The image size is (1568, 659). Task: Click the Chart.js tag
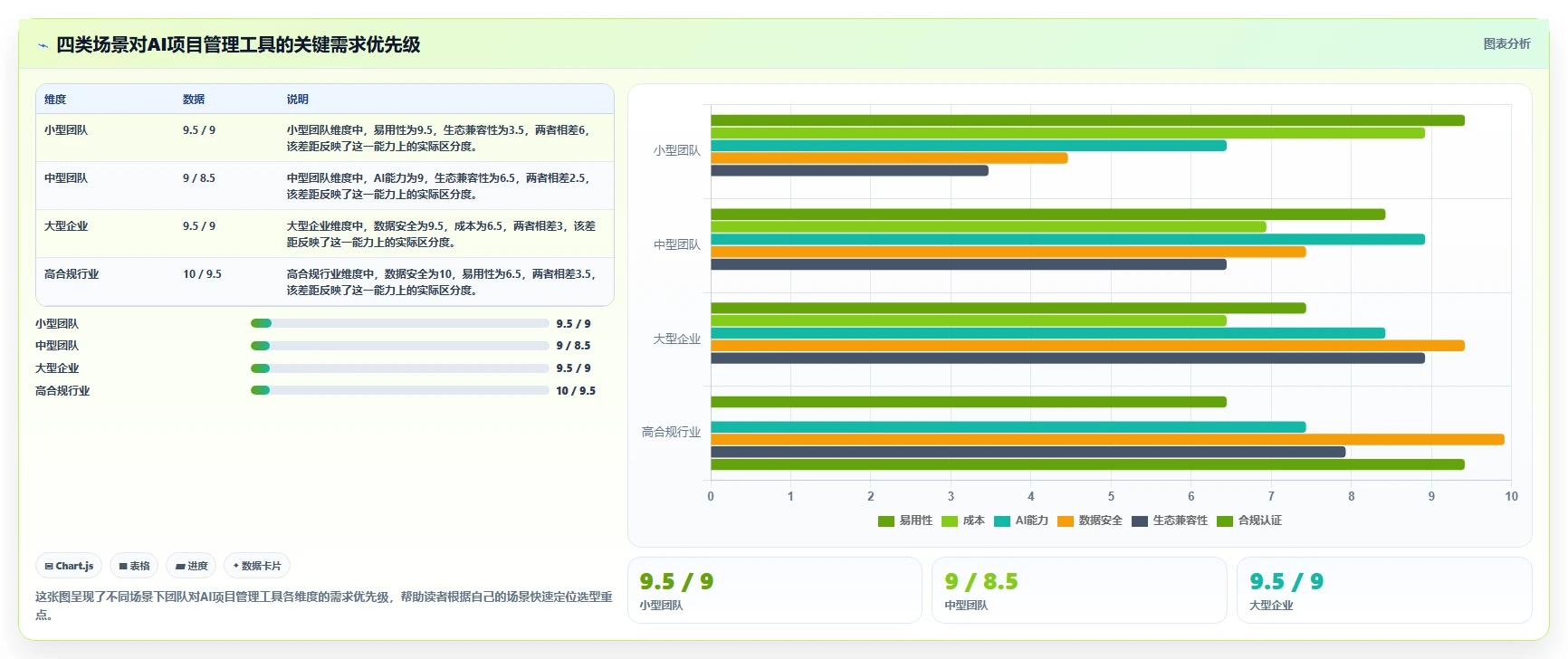(69, 566)
